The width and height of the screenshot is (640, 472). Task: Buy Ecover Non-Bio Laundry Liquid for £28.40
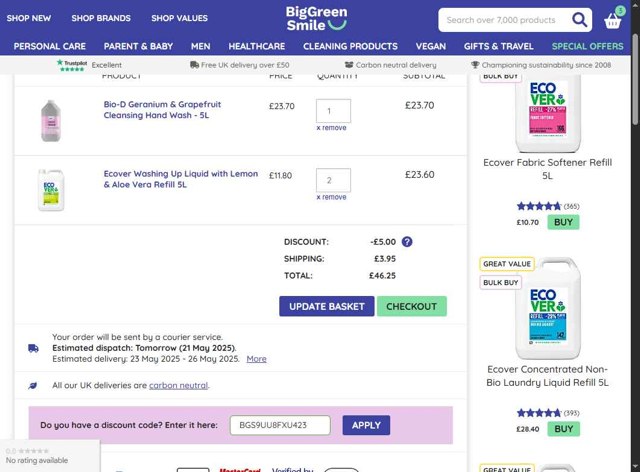click(563, 429)
